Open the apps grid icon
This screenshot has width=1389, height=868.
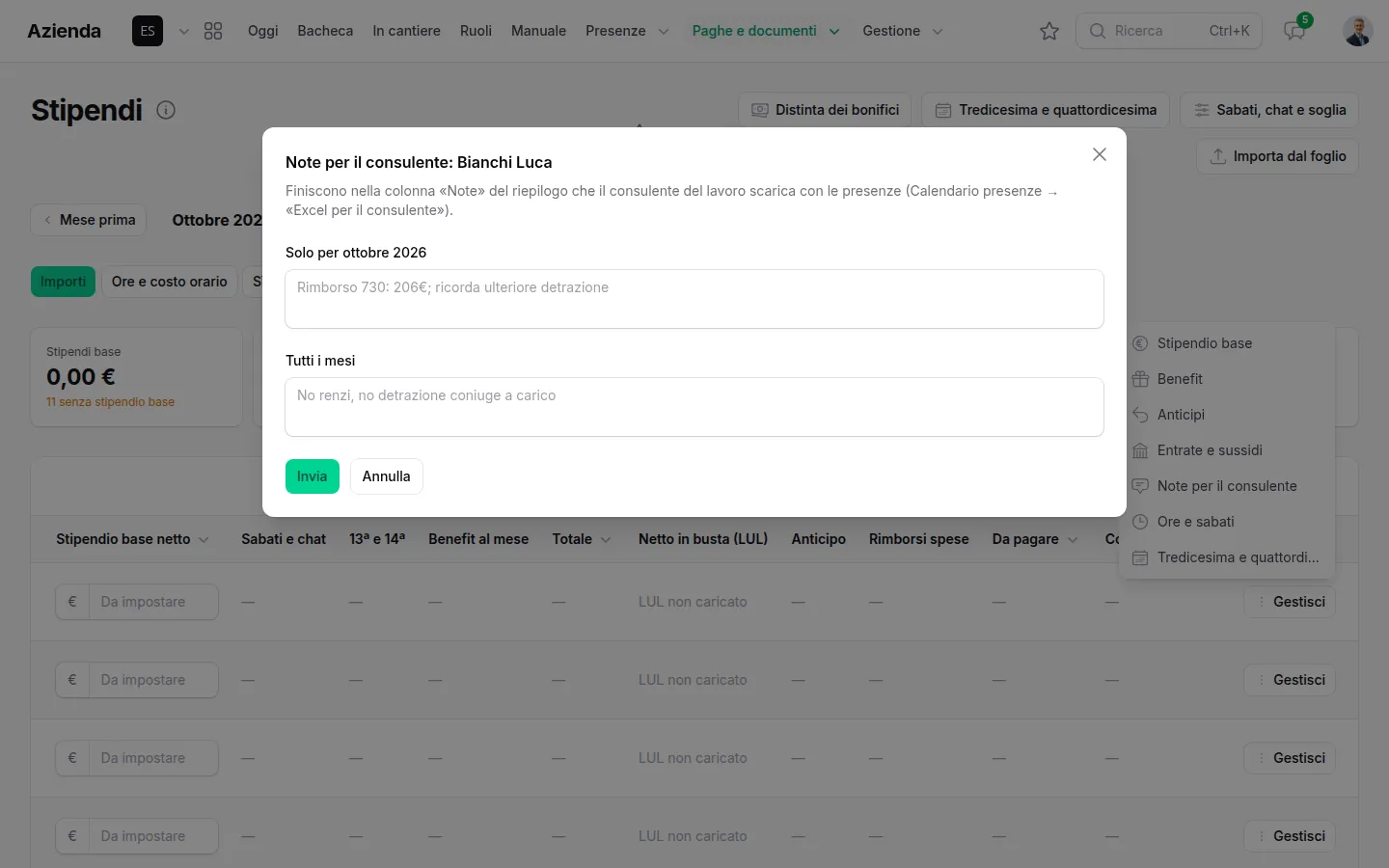click(213, 31)
